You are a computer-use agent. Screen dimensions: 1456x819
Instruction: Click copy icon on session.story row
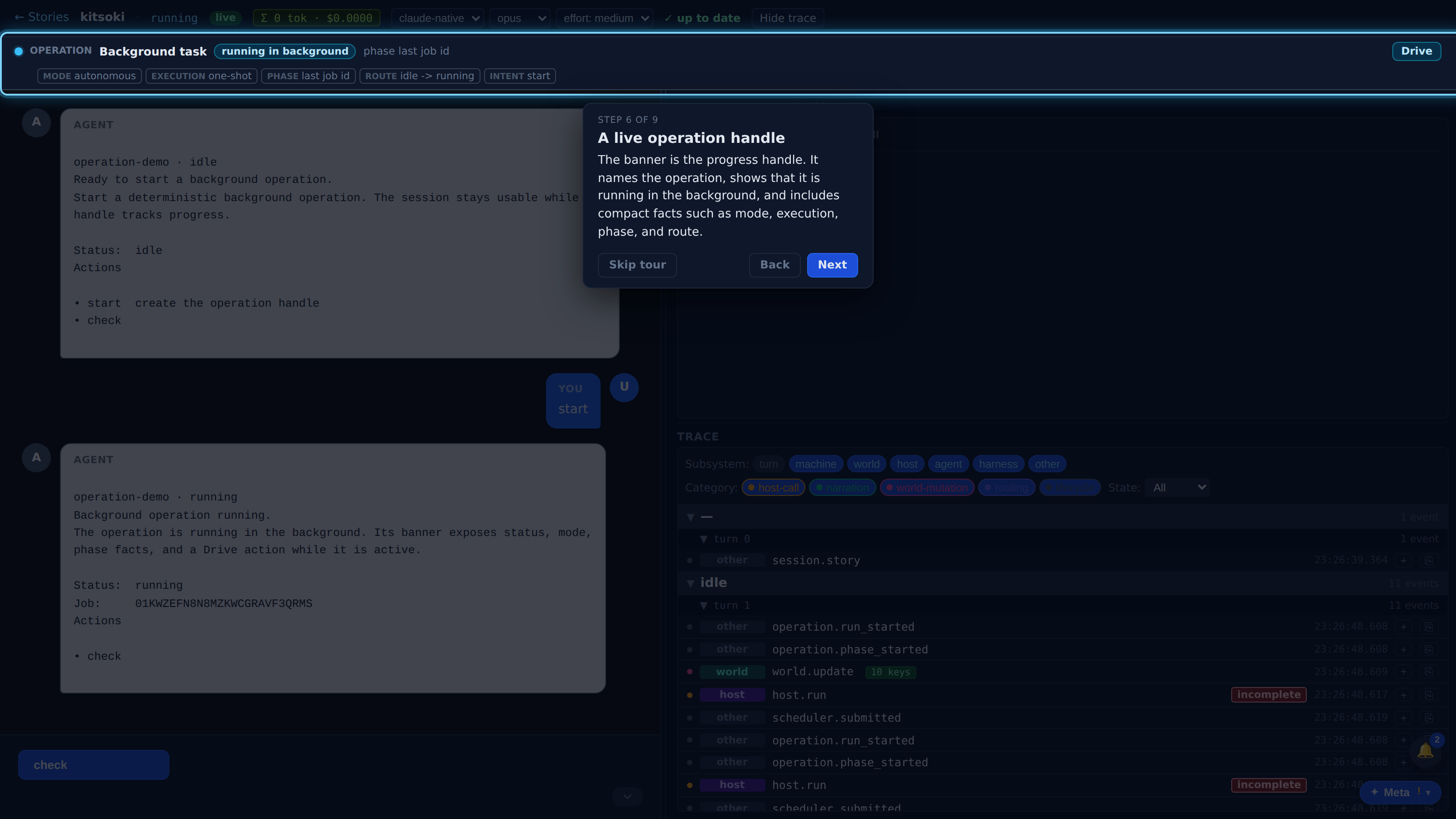pyautogui.click(x=1428, y=560)
